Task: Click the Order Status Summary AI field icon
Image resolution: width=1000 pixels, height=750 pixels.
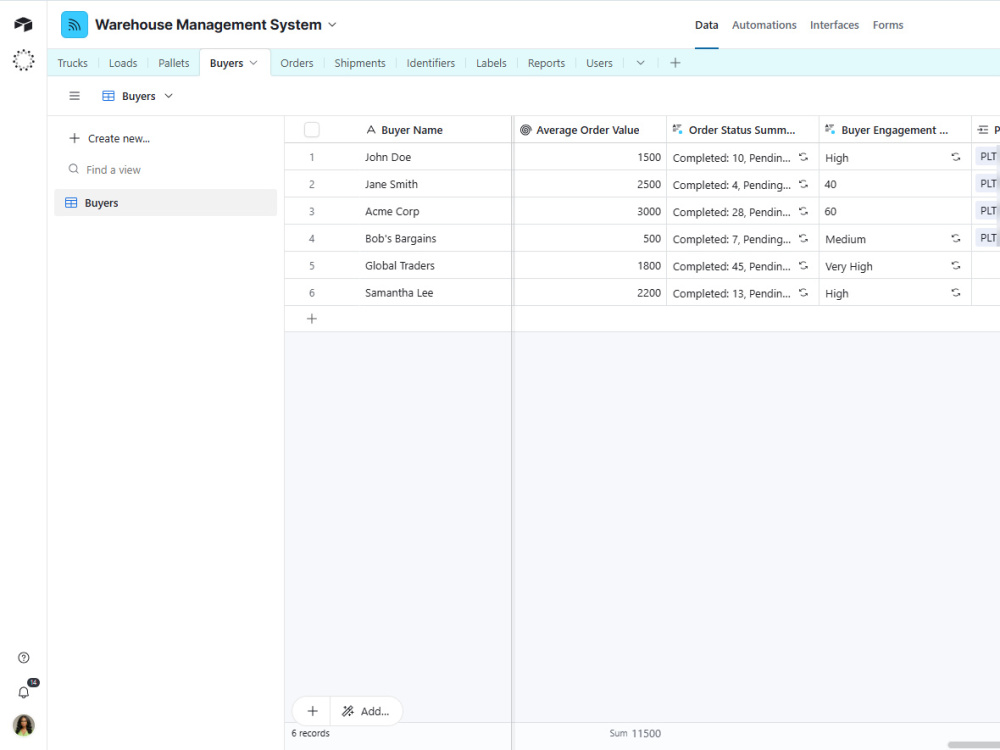Action: coord(677,129)
